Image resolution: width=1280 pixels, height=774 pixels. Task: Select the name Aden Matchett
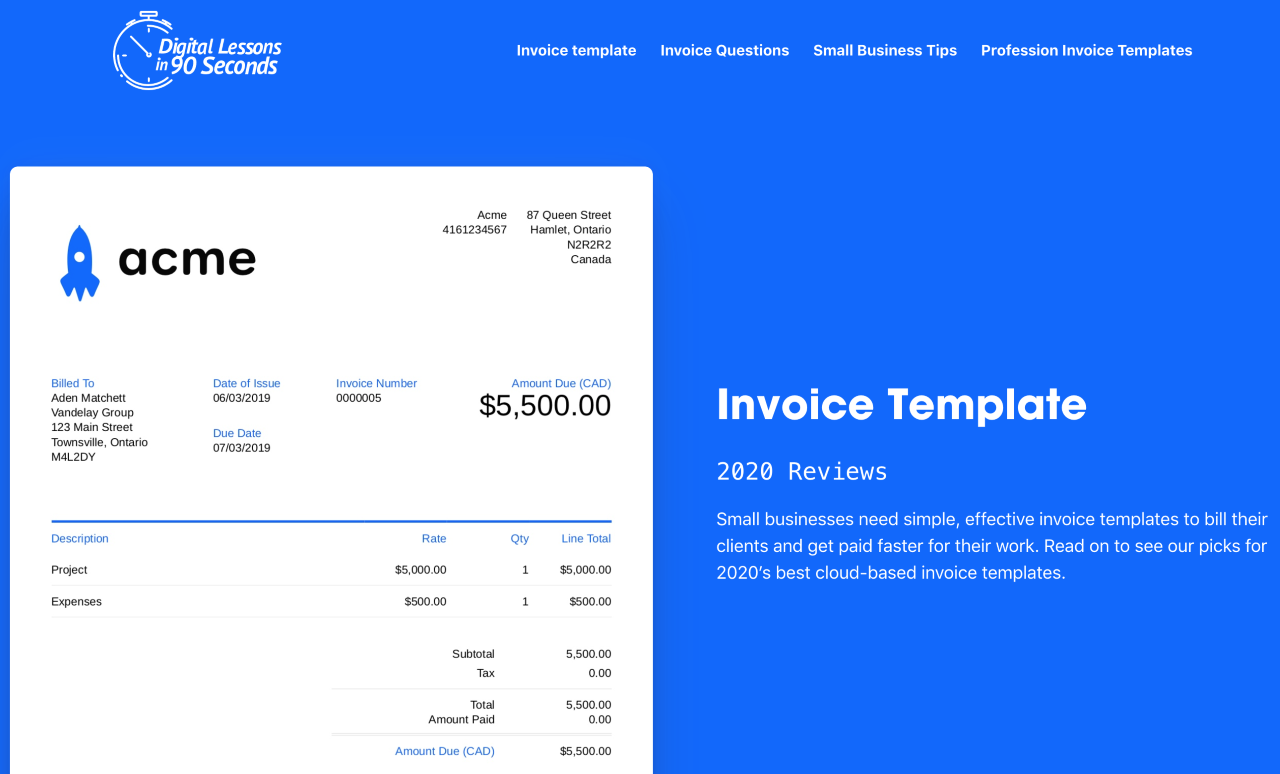coord(89,398)
